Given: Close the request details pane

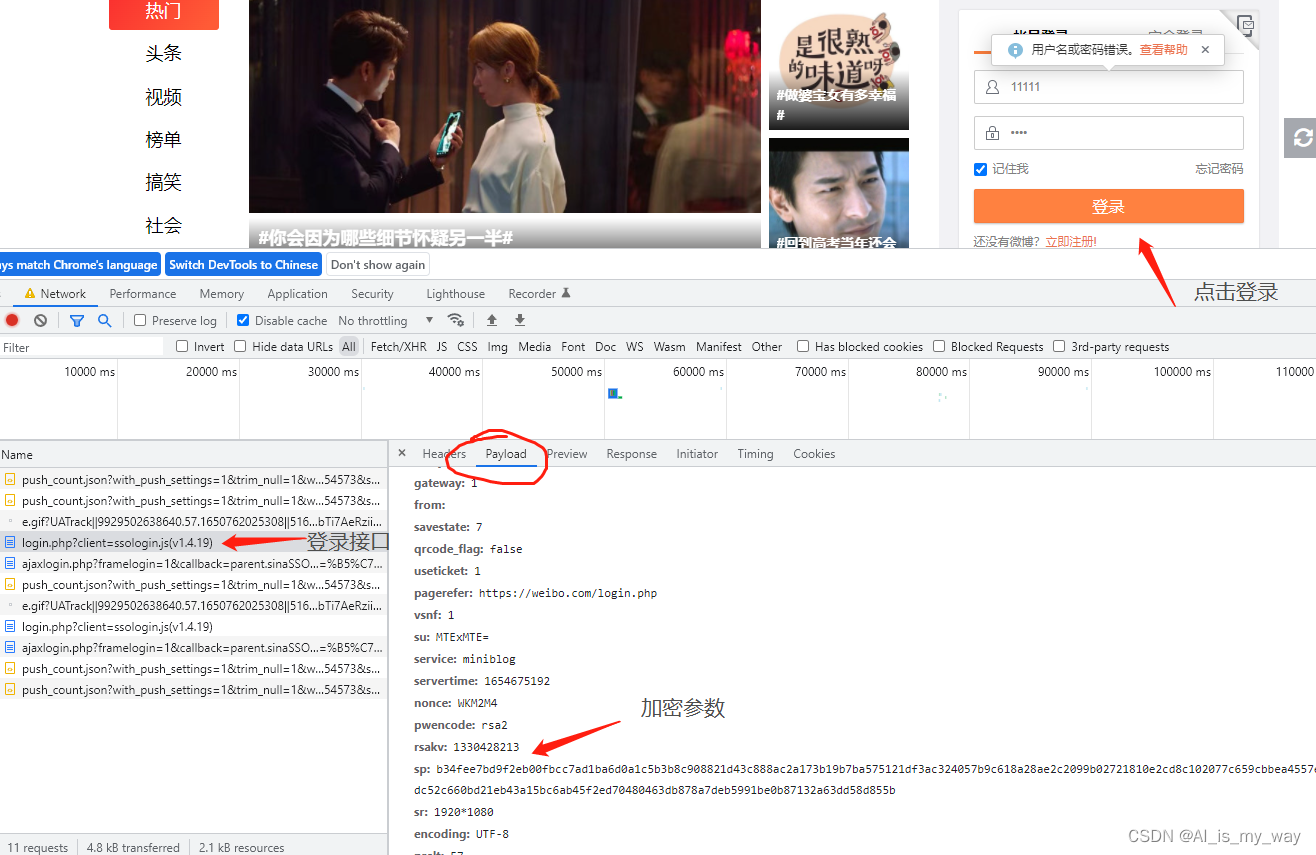Looking at the screenshot, I should tap(402, 453).
